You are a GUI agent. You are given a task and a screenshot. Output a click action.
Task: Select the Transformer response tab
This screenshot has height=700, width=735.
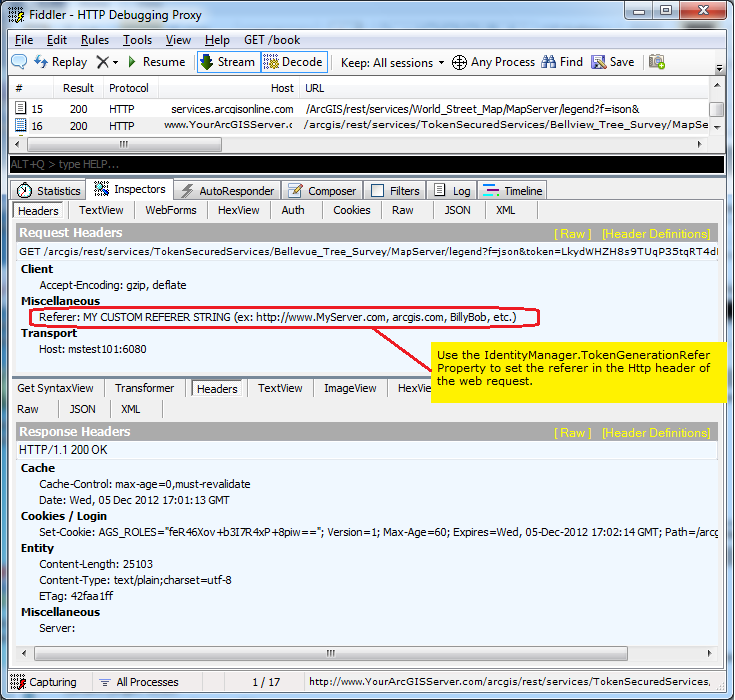(144, 388)
